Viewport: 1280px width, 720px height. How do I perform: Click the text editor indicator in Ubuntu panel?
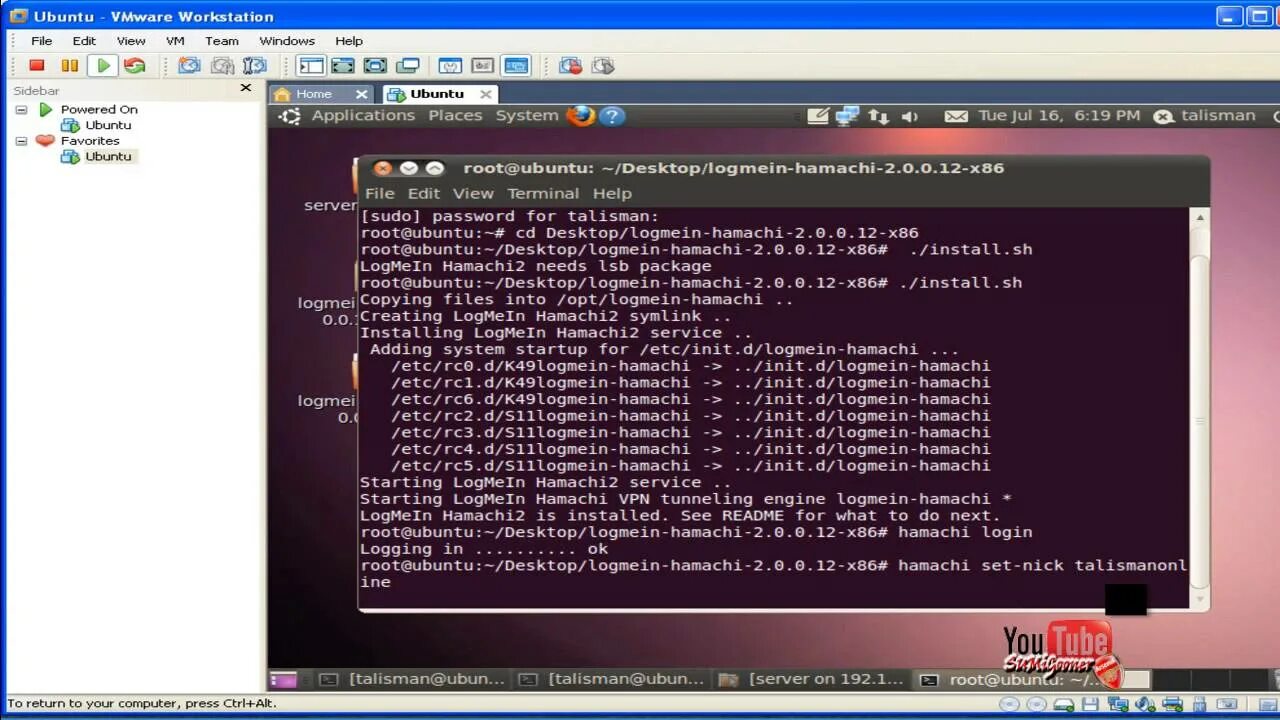(818, 116)
